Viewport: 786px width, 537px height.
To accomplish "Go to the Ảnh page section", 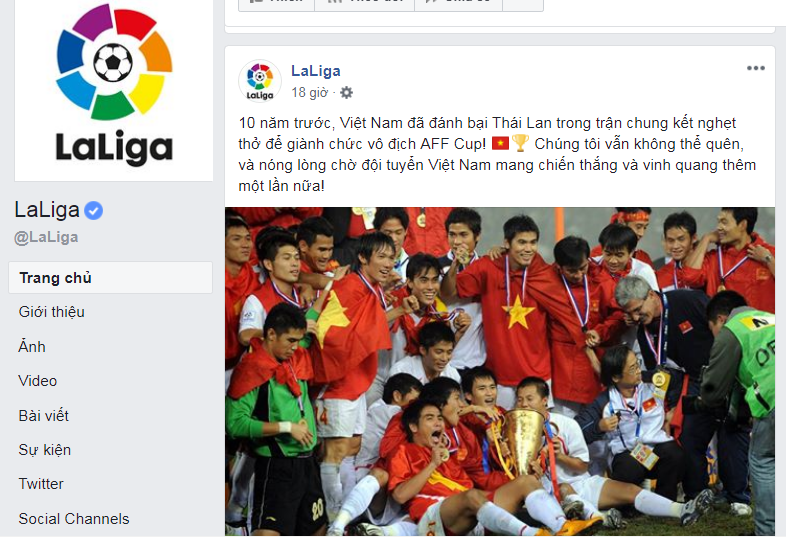I will pyautogui.click(x=32, y=346).
